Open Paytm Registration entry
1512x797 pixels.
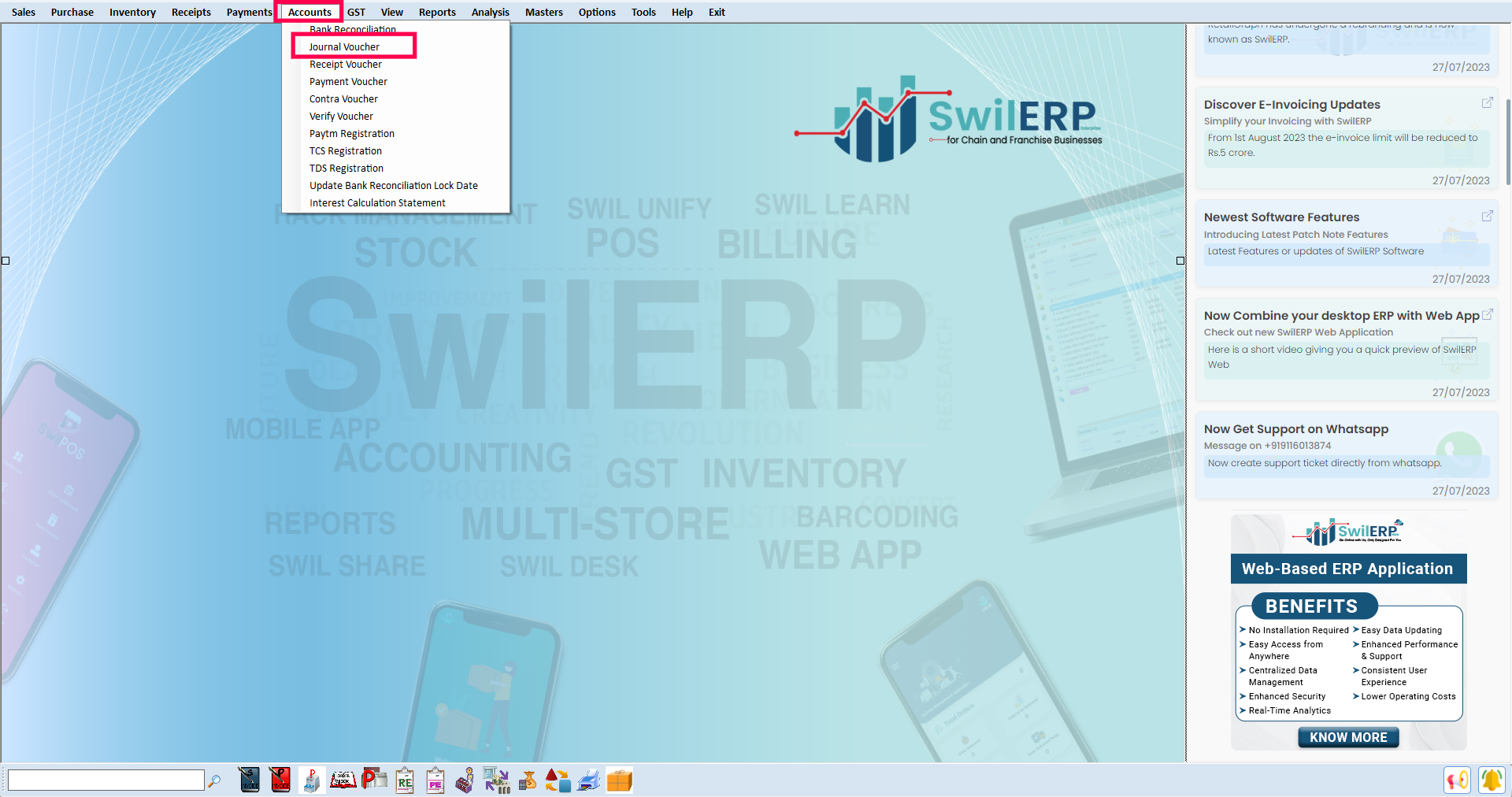coord(396,134)
